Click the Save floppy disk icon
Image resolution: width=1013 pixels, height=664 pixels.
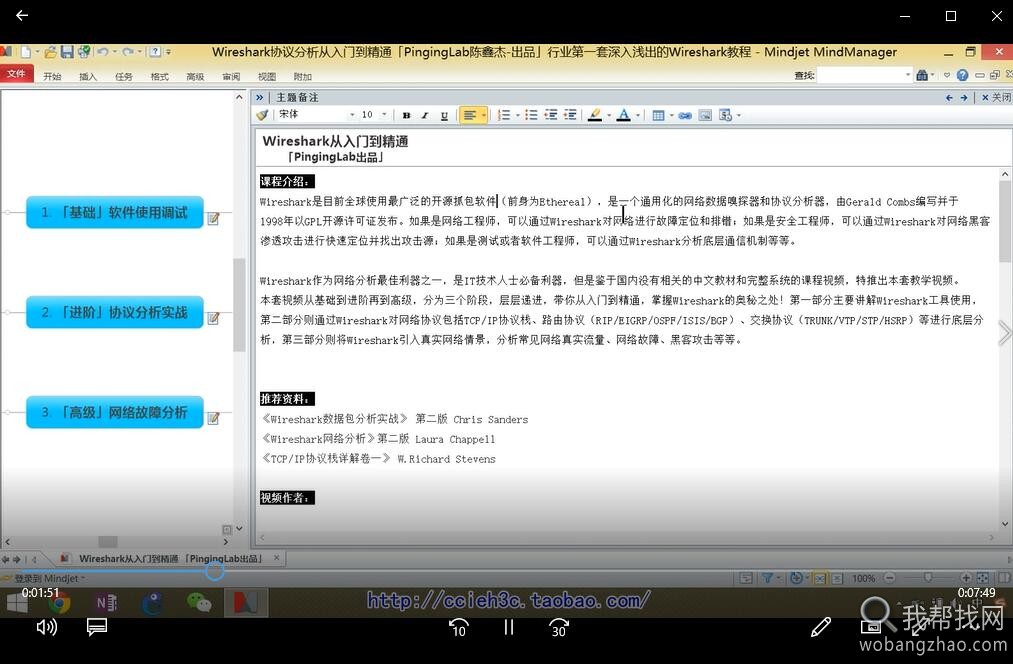click(x=67, y=52)
